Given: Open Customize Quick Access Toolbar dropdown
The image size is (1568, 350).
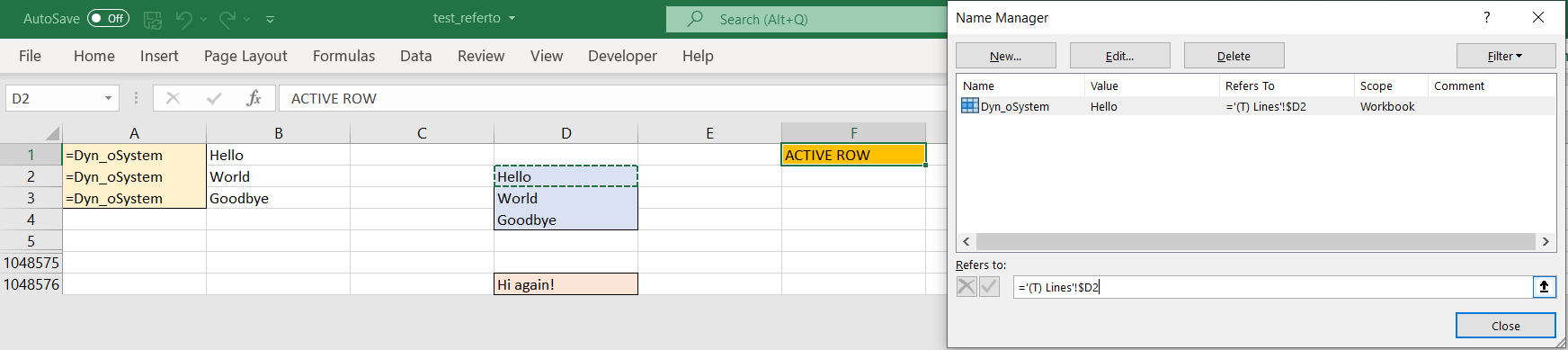Looking at the screenshot, I should [x=270, y=19].
